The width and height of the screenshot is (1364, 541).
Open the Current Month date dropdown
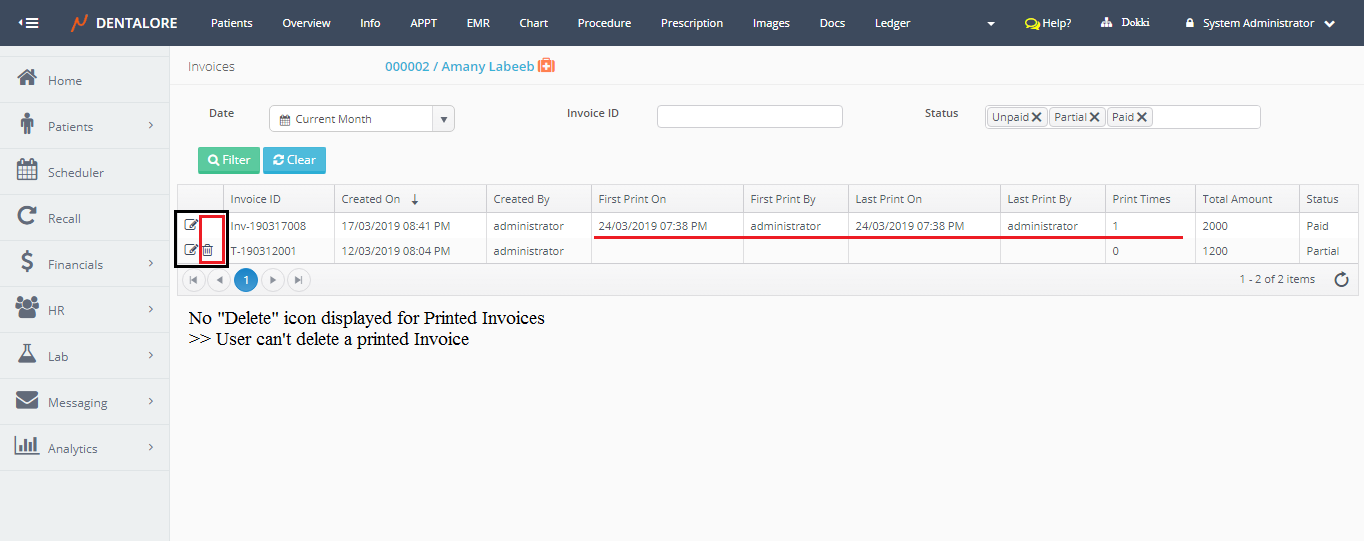tap(443, 119)
